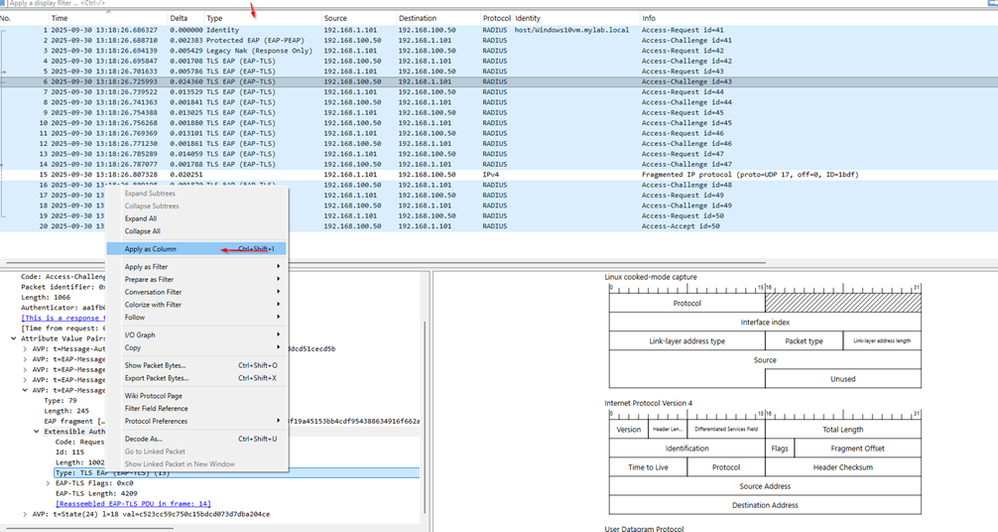Collapse the Extensible Authentication Protocol node
The image size is (998, 532).
tap(38, 431)
